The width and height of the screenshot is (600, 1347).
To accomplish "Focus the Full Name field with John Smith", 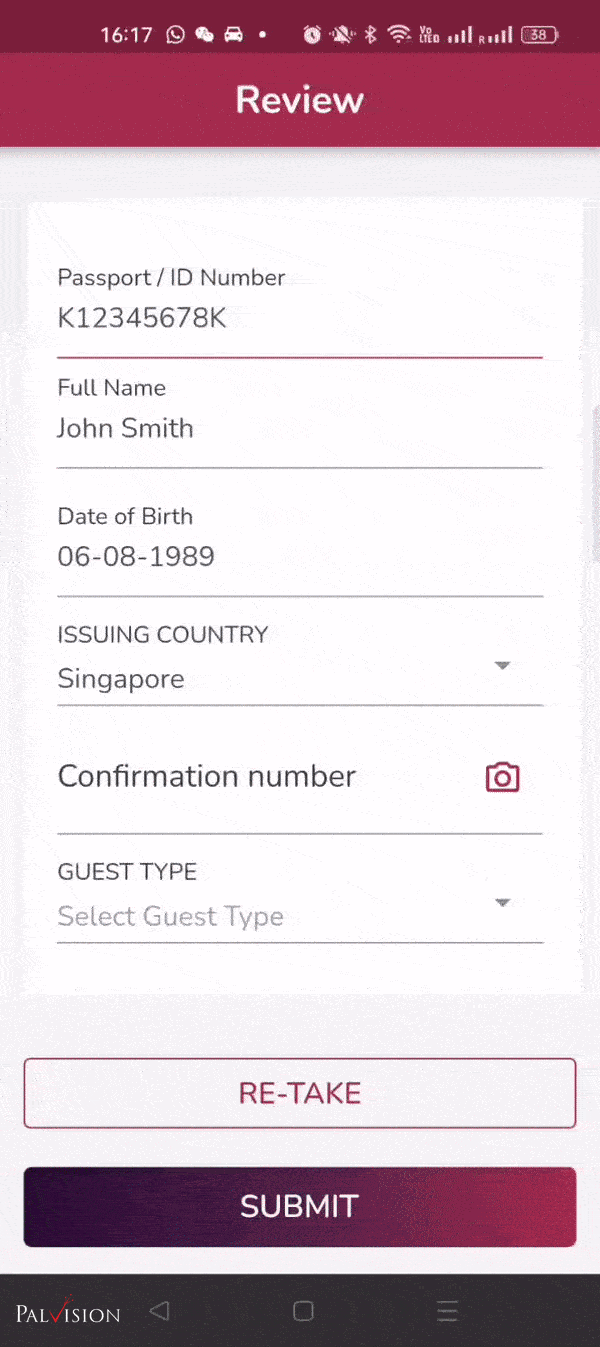I will point(299,429).
